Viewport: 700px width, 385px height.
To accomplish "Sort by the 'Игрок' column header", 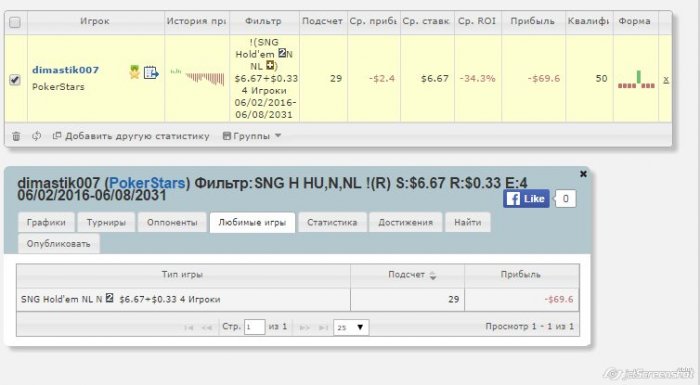I will (x=96, y=21).
